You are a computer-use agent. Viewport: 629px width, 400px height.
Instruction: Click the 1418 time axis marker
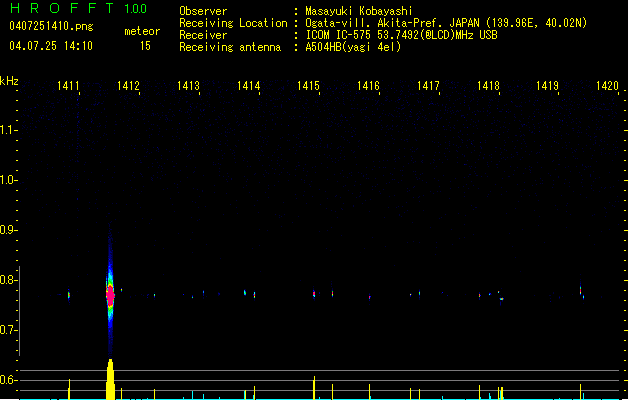488,86
